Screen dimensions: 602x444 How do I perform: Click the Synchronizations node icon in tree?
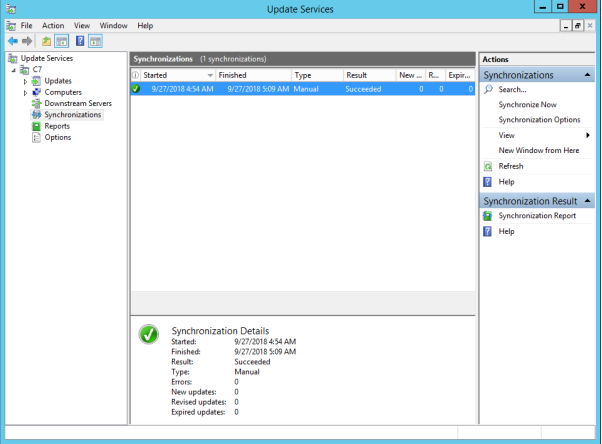(x=36, y=114)
